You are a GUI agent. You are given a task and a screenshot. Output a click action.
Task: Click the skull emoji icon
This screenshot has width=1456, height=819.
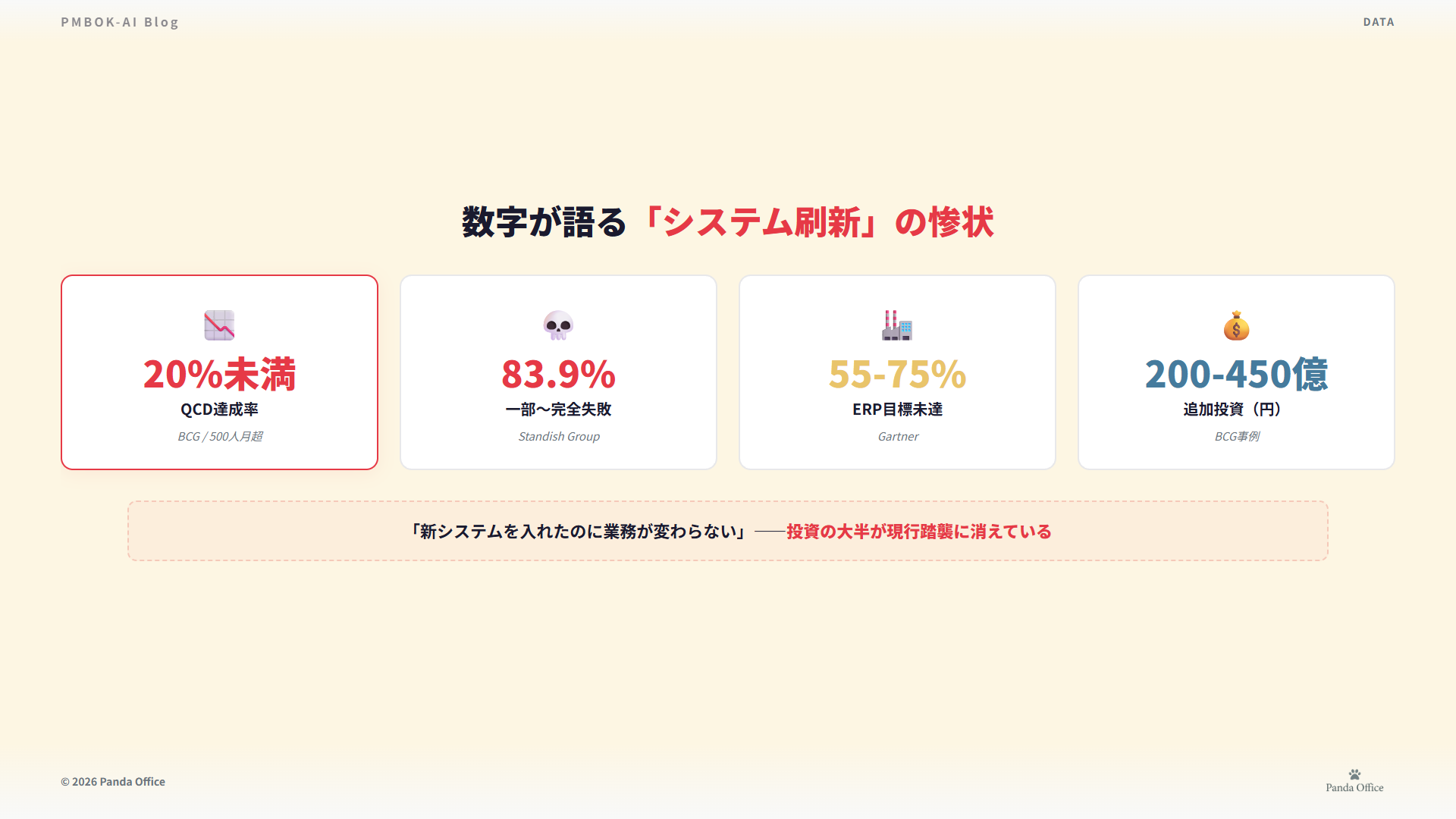pyautogui.click(x=558, y=325)
